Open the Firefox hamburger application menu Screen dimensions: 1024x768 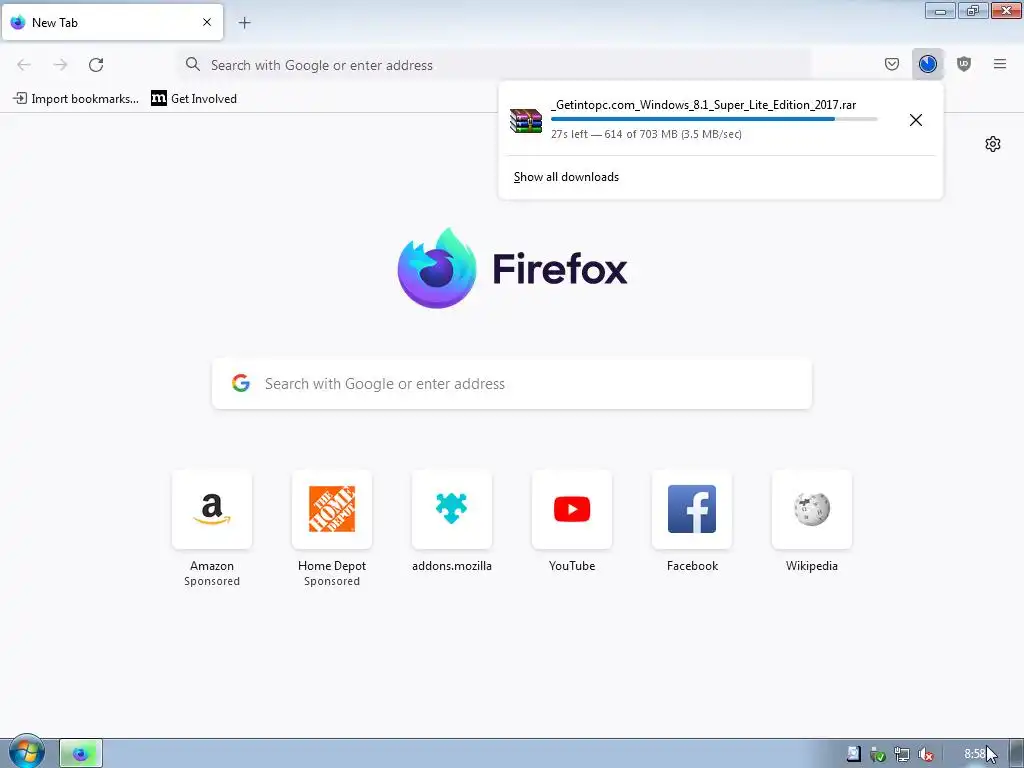click(x=999, y=64)
